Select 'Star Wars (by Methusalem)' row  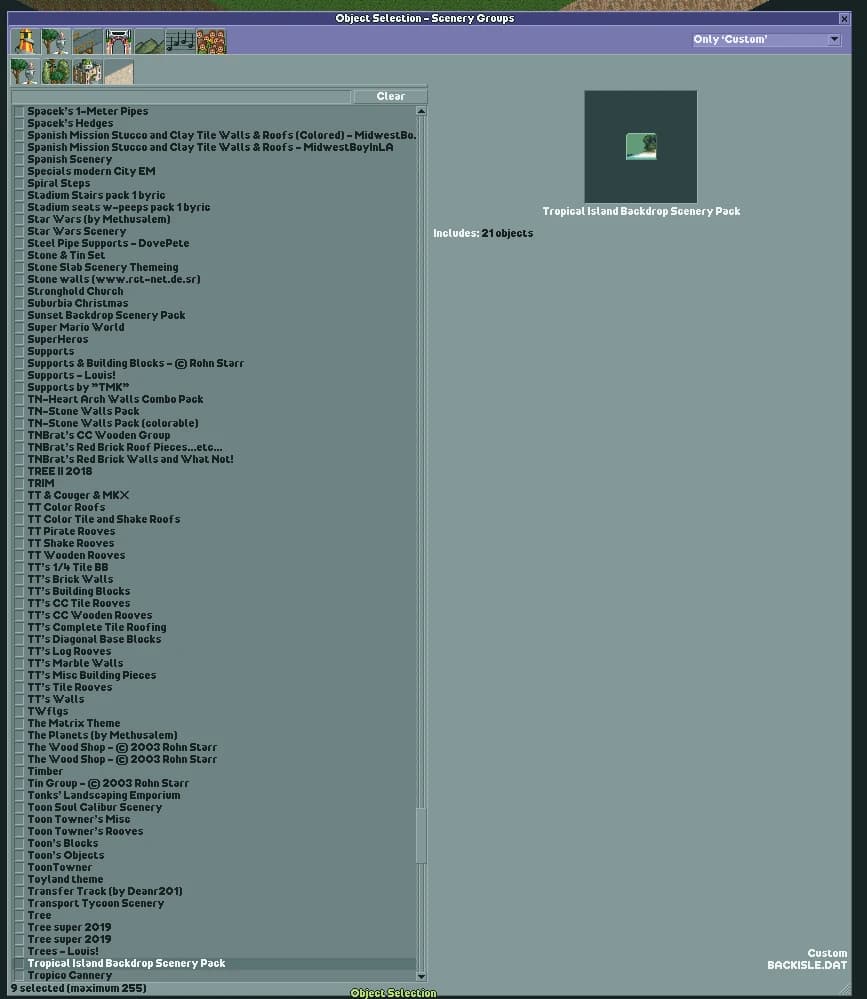point(215,219)
